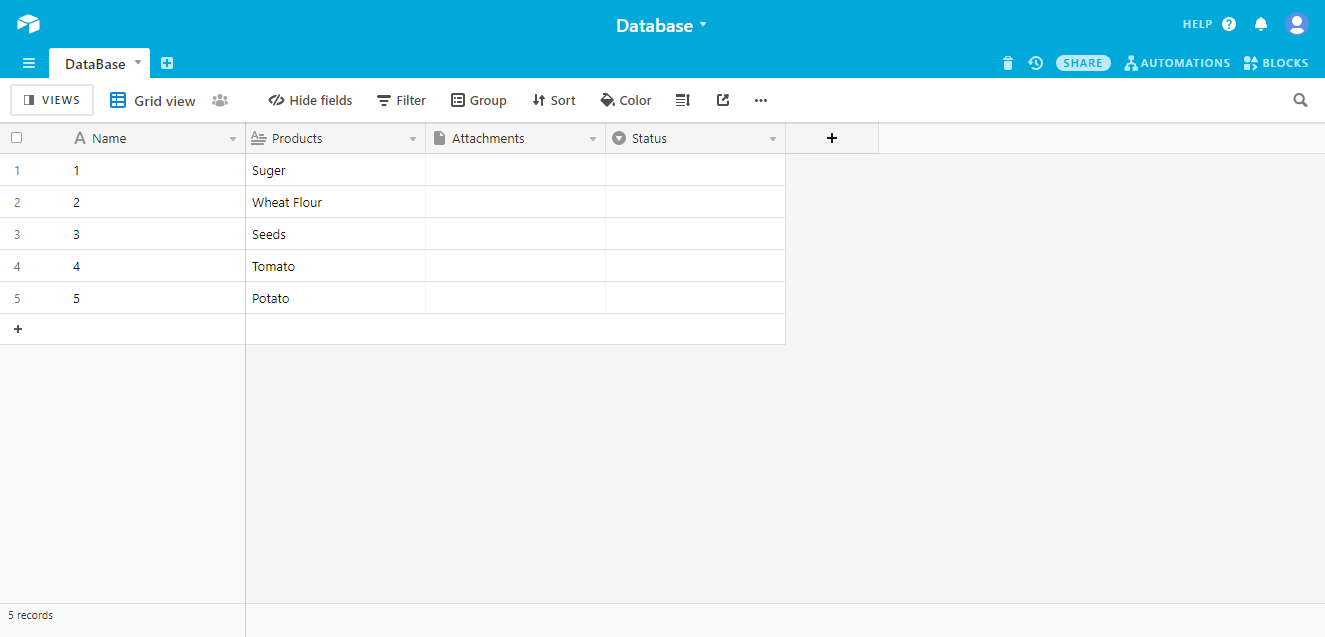The image size is (1325, 637).
Task: Select the Wheat Flour cell
Action: 336,202
